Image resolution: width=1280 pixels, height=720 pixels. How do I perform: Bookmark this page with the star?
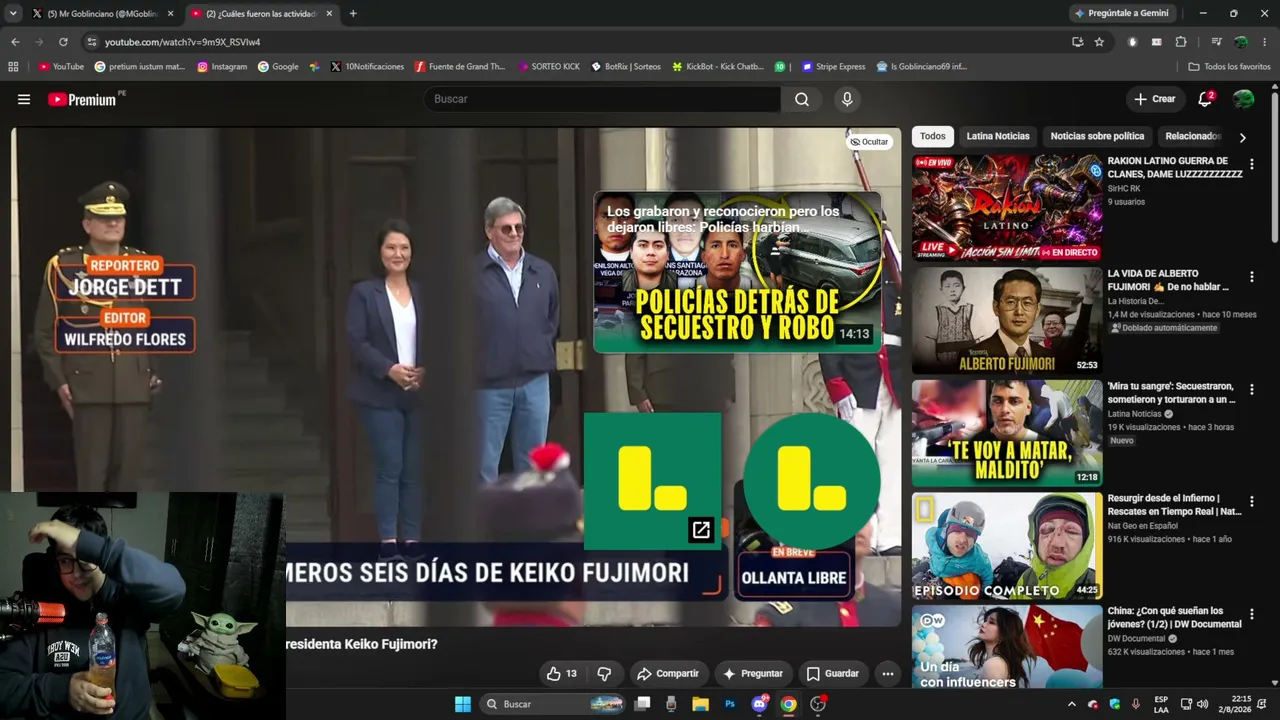(x=1099, y=42)
